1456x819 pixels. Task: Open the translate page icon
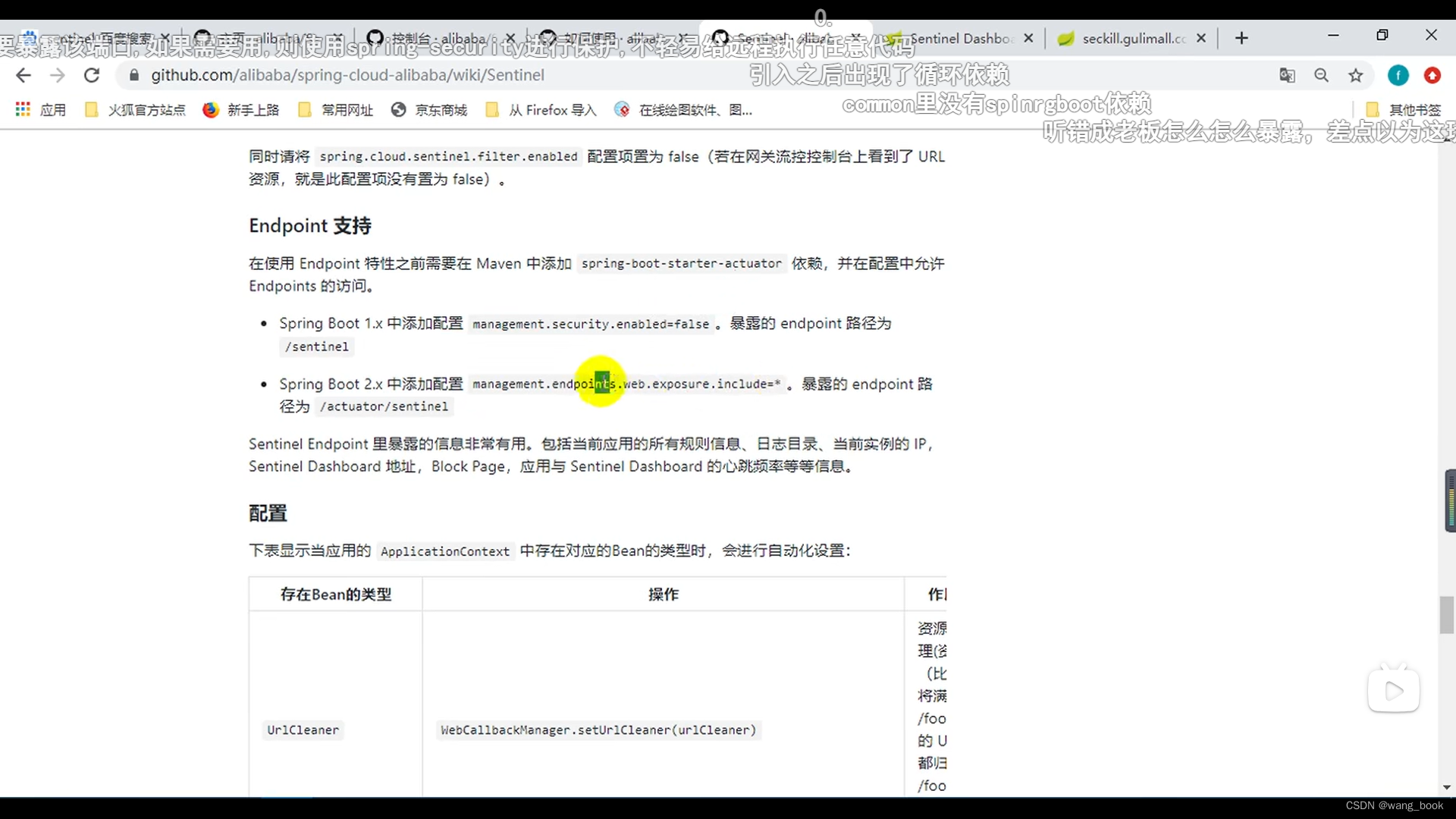pyautogui.click(x=1287, y=75)
